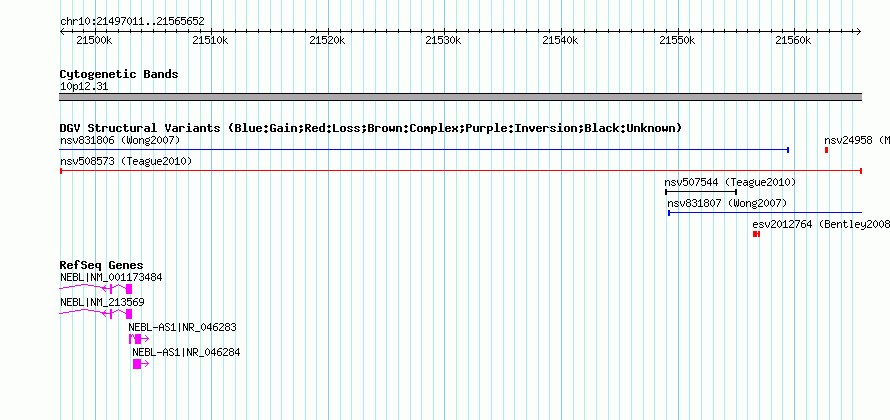Click the chr10:21497011..21565652 coordinate label
Viewport: 890px width, 420px height.
pos(132,22)
